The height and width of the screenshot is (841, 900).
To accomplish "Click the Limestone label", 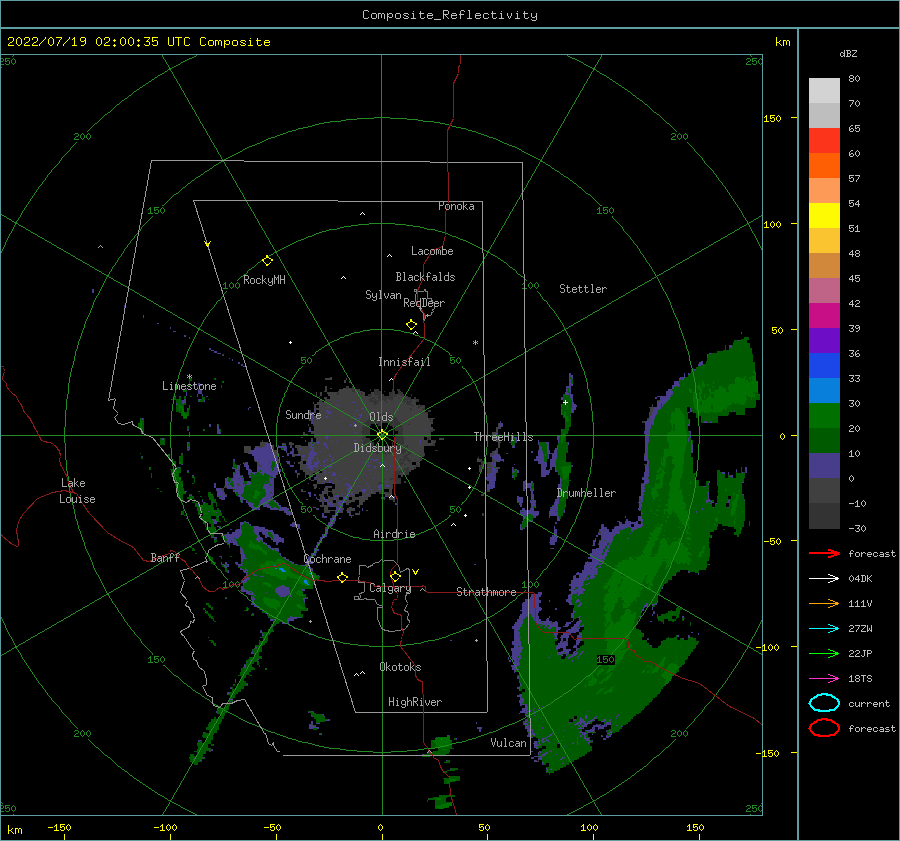I will tap(189, 386).
